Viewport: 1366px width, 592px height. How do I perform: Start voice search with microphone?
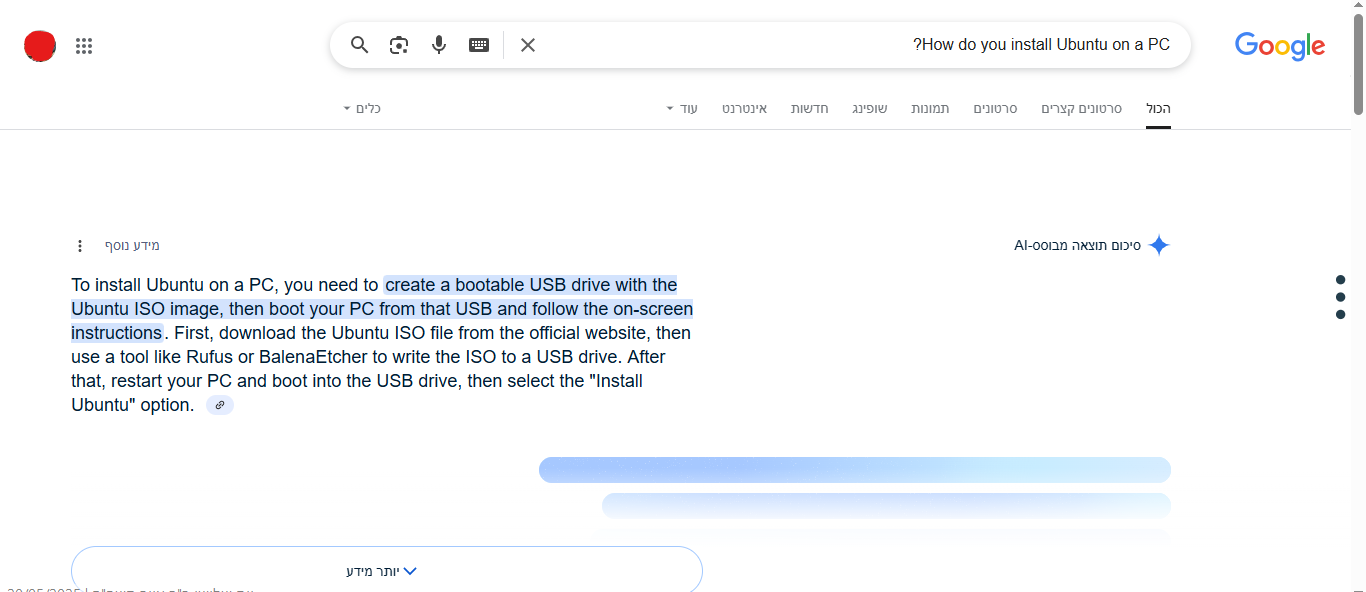(439, 45)
